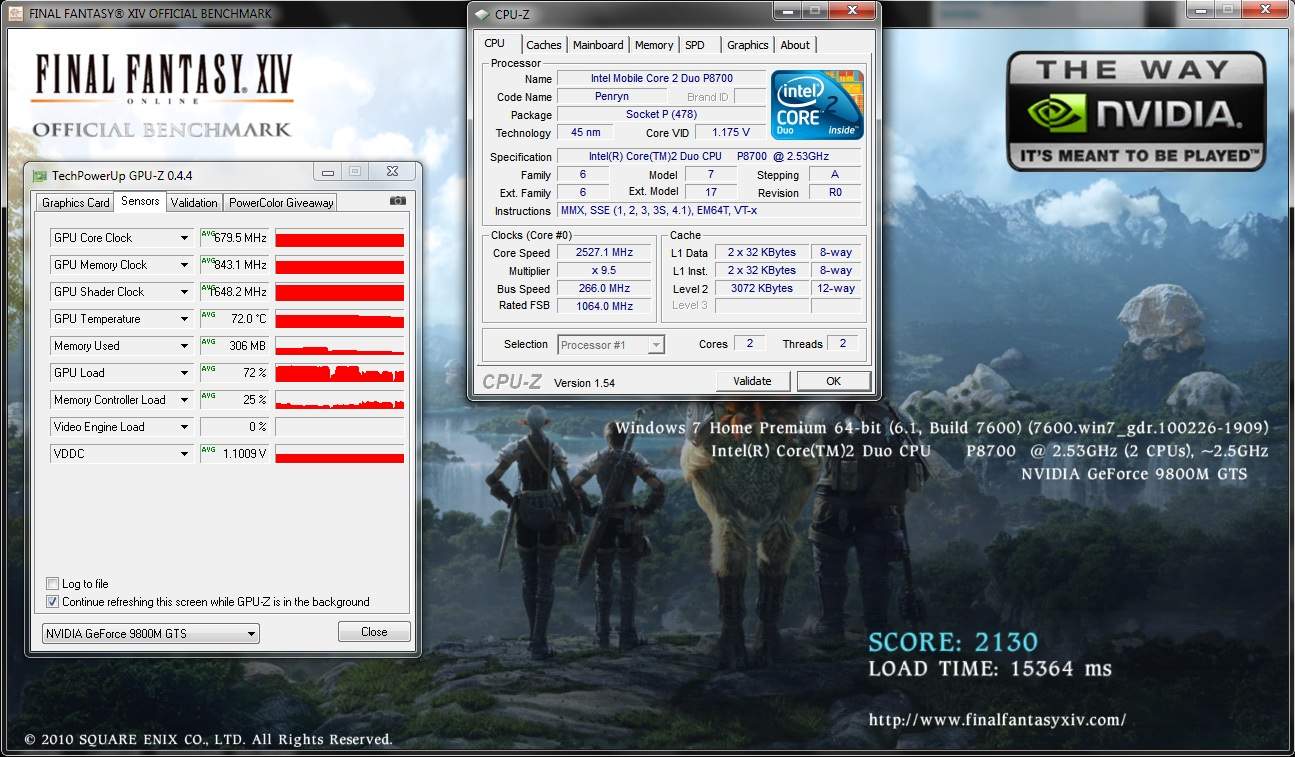
Task: Open the Video Engine Load dropdown
Action: [184, 427]
